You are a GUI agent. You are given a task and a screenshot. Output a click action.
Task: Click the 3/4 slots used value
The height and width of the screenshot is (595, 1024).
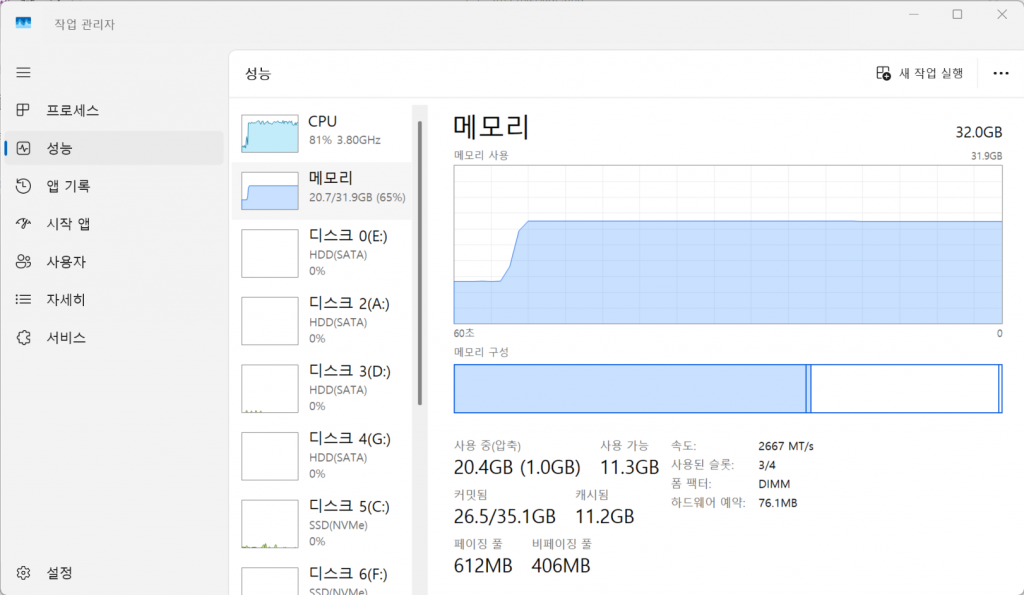[767, 465]
